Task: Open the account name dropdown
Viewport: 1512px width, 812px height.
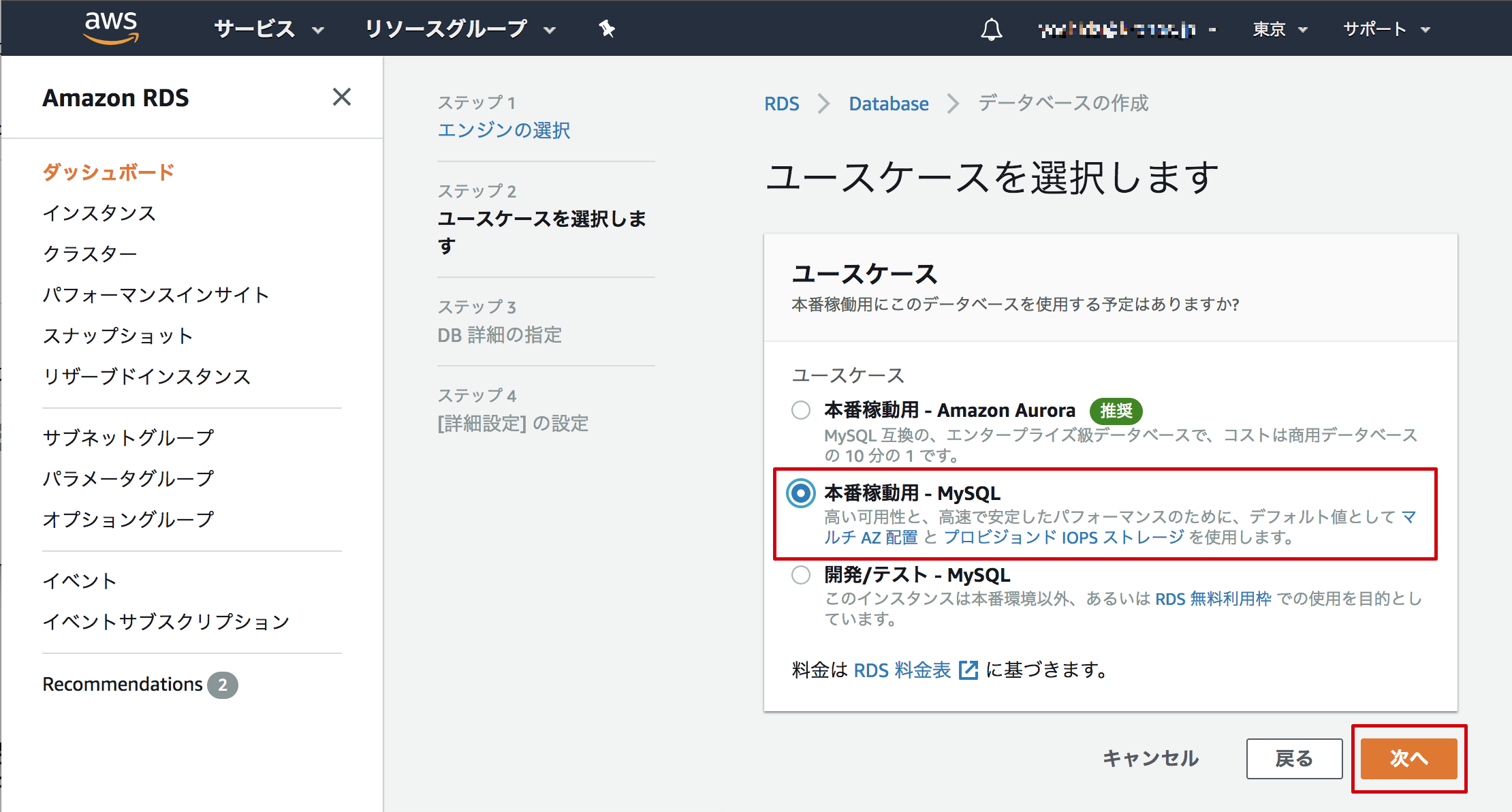Action: (1128, 29)
